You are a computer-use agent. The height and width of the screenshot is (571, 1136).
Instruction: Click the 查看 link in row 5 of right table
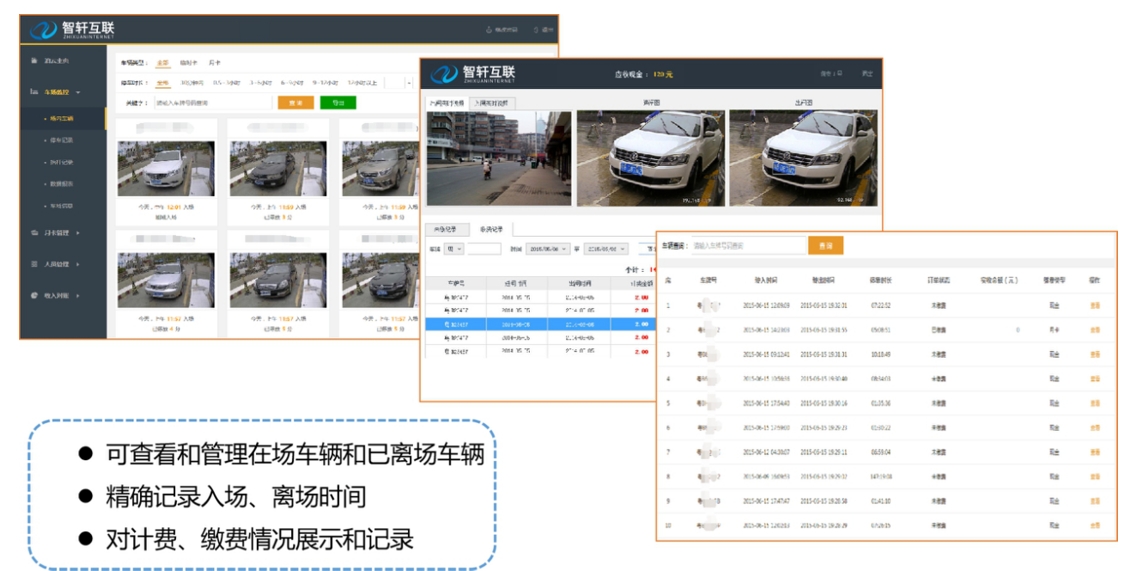(x=1095, y=404)
